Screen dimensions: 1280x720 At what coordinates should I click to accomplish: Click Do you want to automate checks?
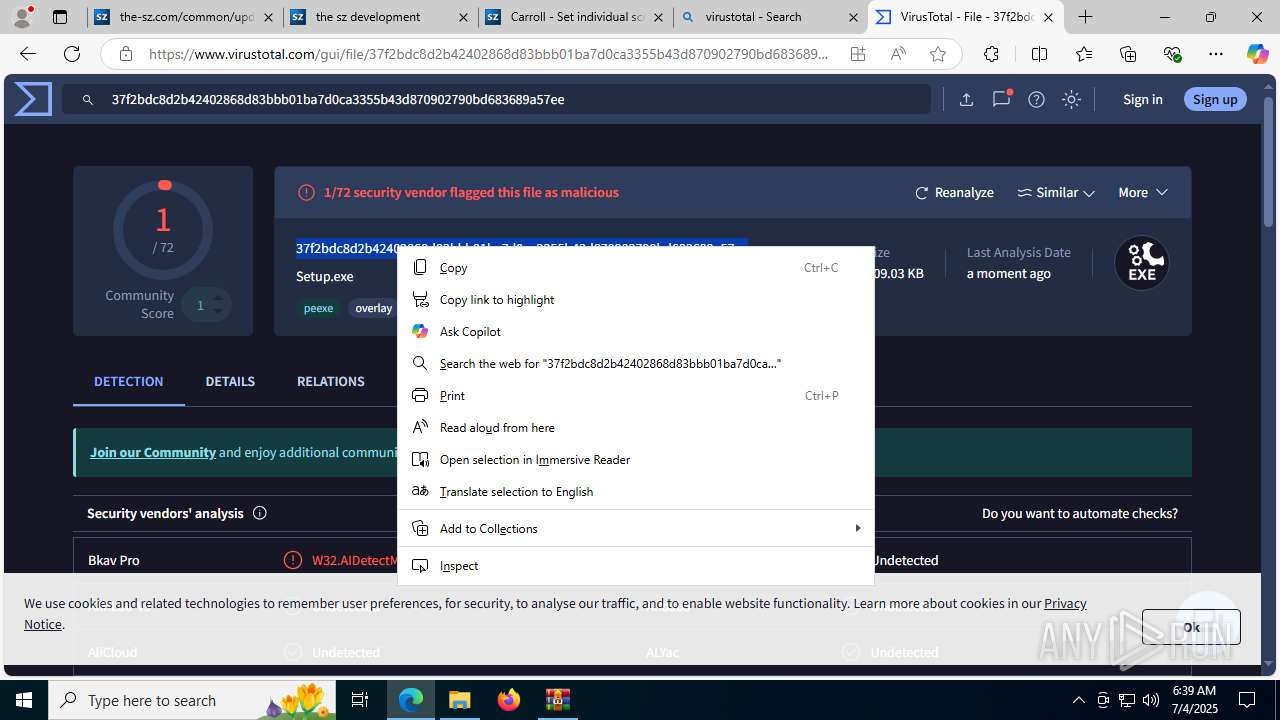point(1079,513)
